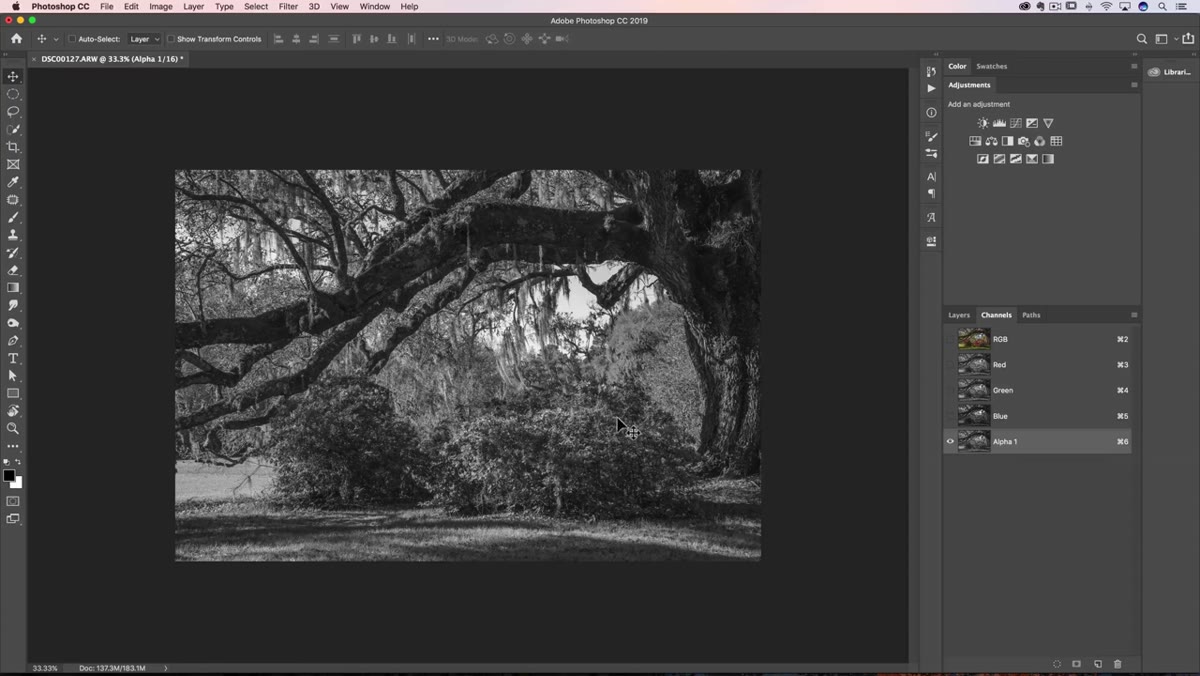This screenshot has width=1200, height=676.
Task: Click the zoom percentage field 33.33%
Action: pyautogui.click(x=45, y=668)
